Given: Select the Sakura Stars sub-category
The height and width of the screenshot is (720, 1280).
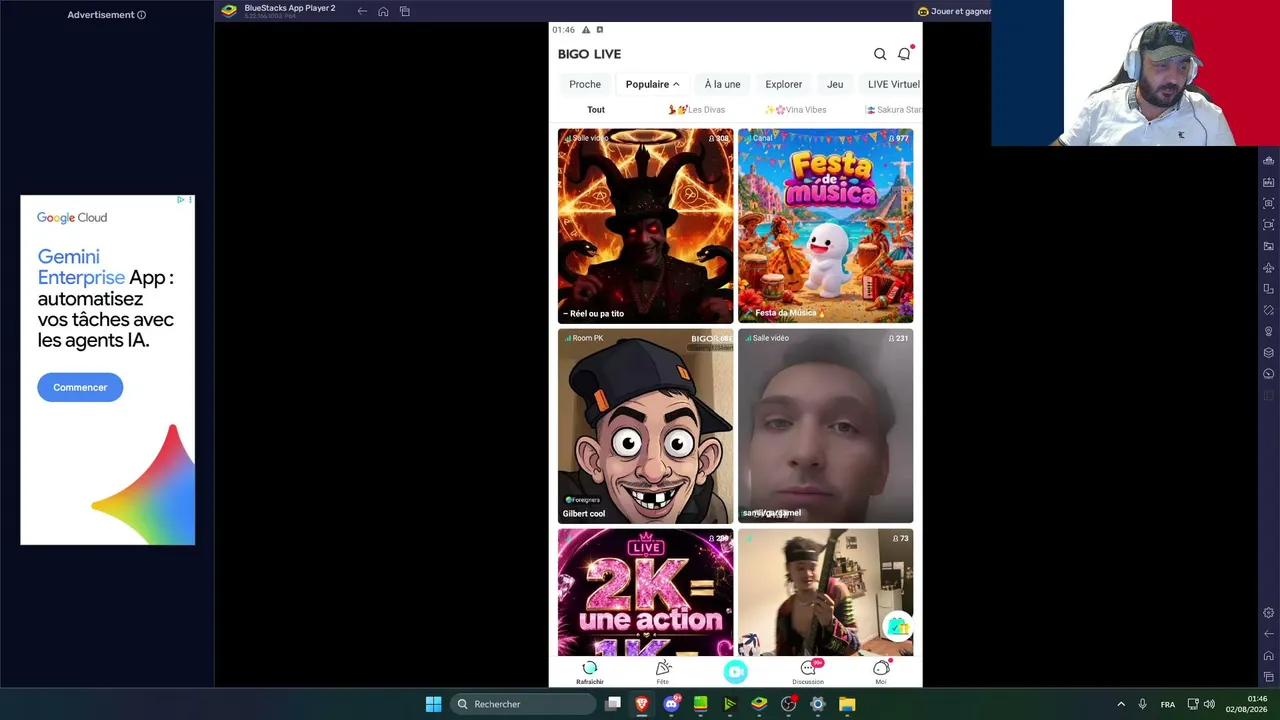Looking at the screenshot, I should pyautogui.click(x=894, y=110).
